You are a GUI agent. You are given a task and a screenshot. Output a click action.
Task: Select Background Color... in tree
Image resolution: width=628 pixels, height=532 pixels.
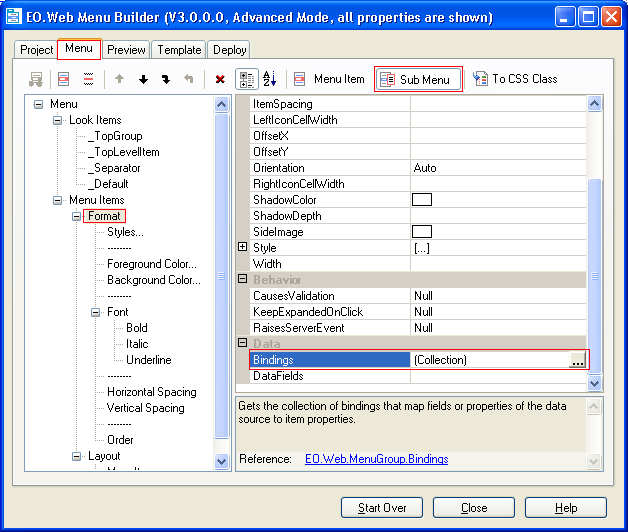(154, 280)
